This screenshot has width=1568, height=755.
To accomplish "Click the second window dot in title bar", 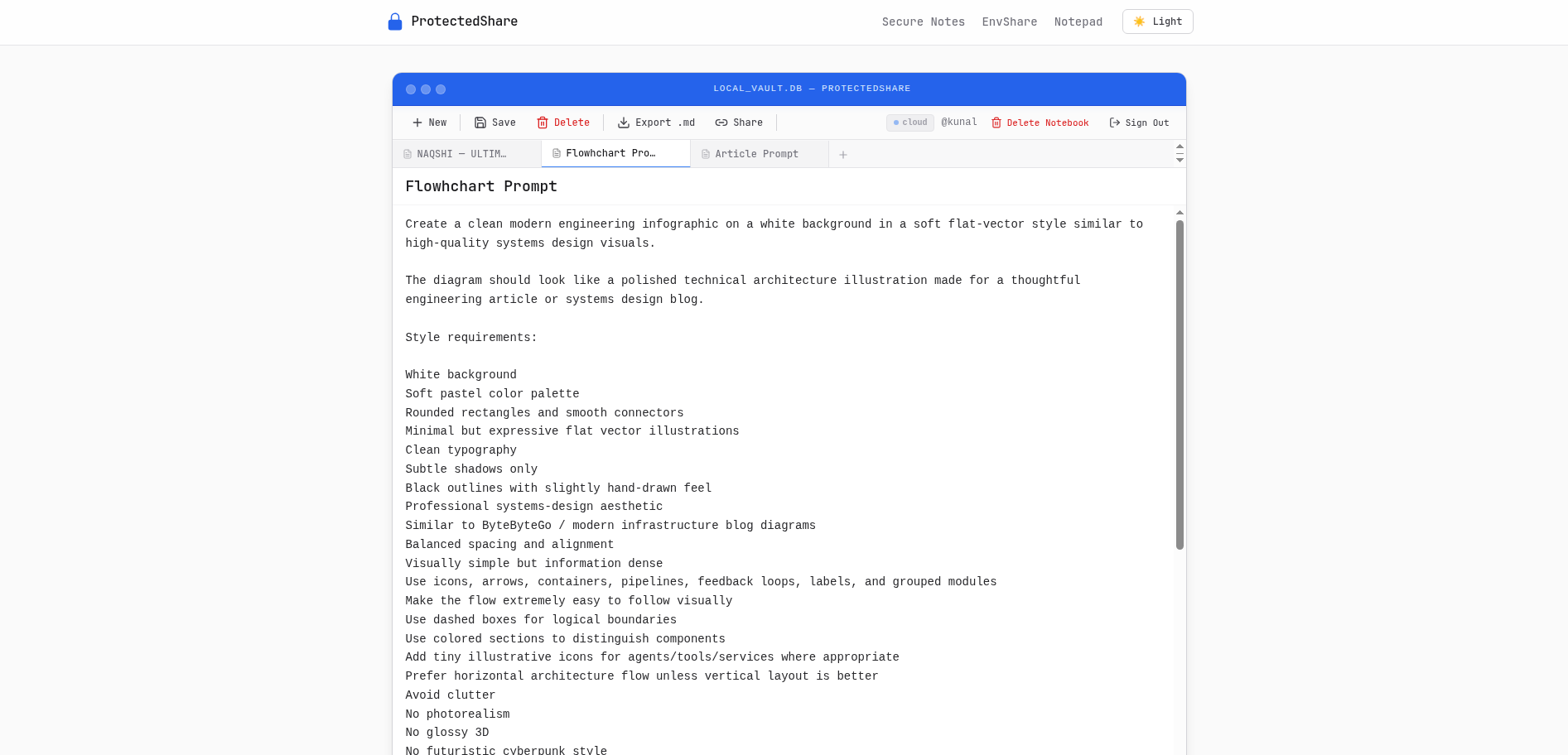I will coord(426,89).
